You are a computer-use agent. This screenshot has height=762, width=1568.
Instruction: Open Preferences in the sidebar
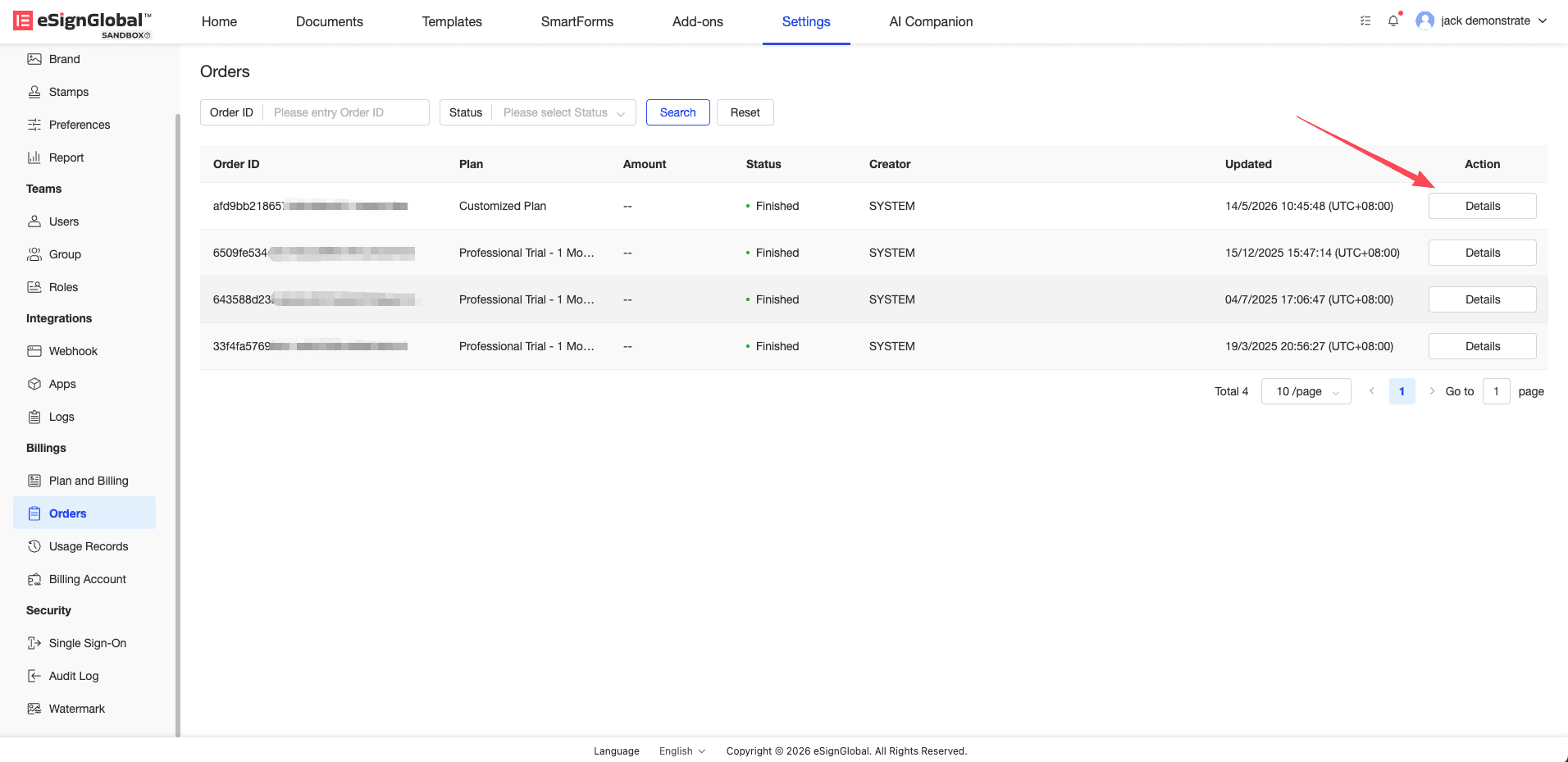click(x=80, y=125)
